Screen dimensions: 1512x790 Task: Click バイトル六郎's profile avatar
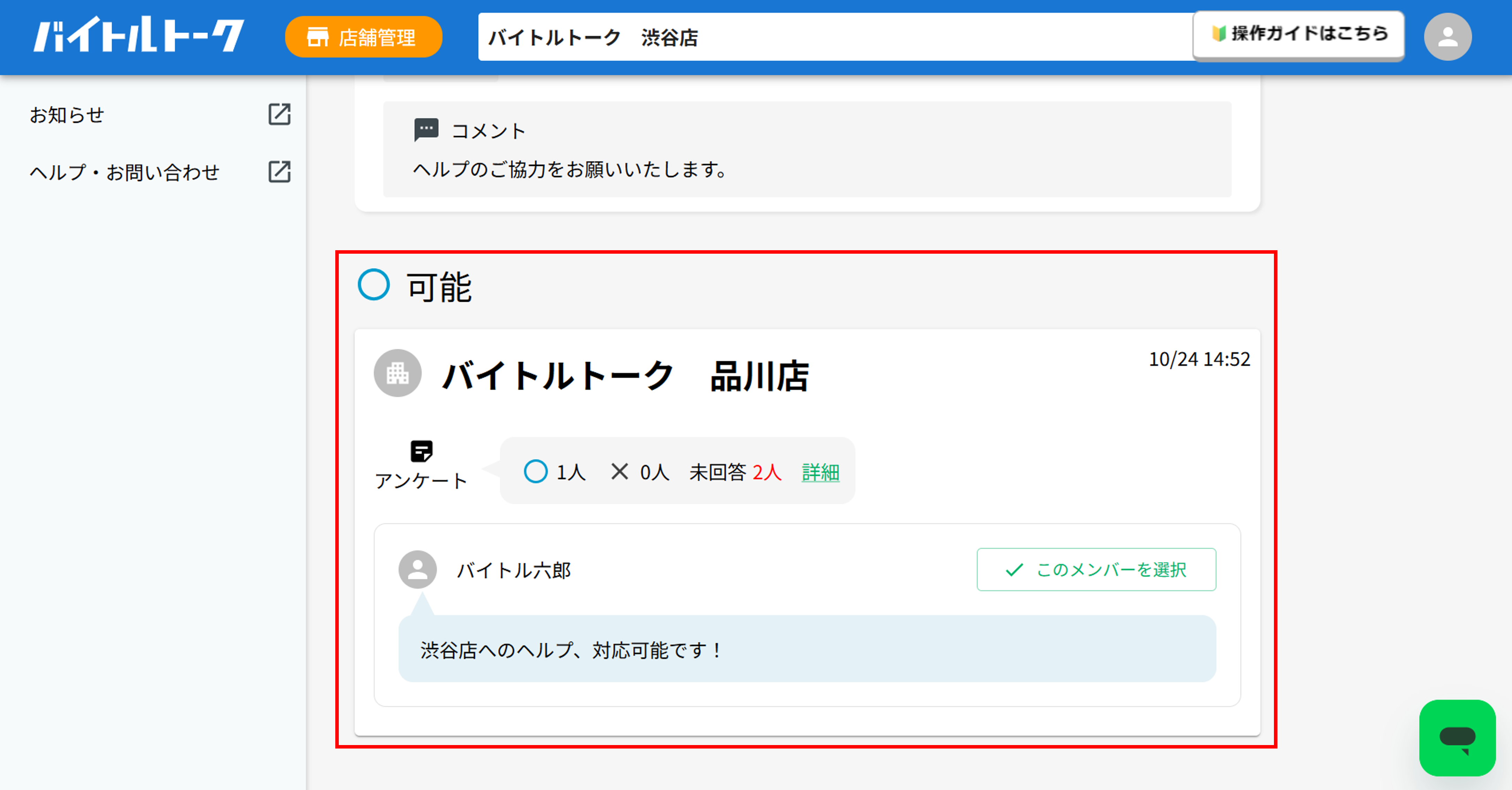click(x=418, y=569)
